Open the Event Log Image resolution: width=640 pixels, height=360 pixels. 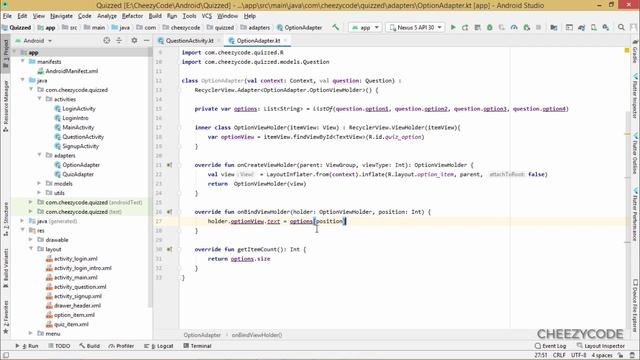[x=550, y=346]
